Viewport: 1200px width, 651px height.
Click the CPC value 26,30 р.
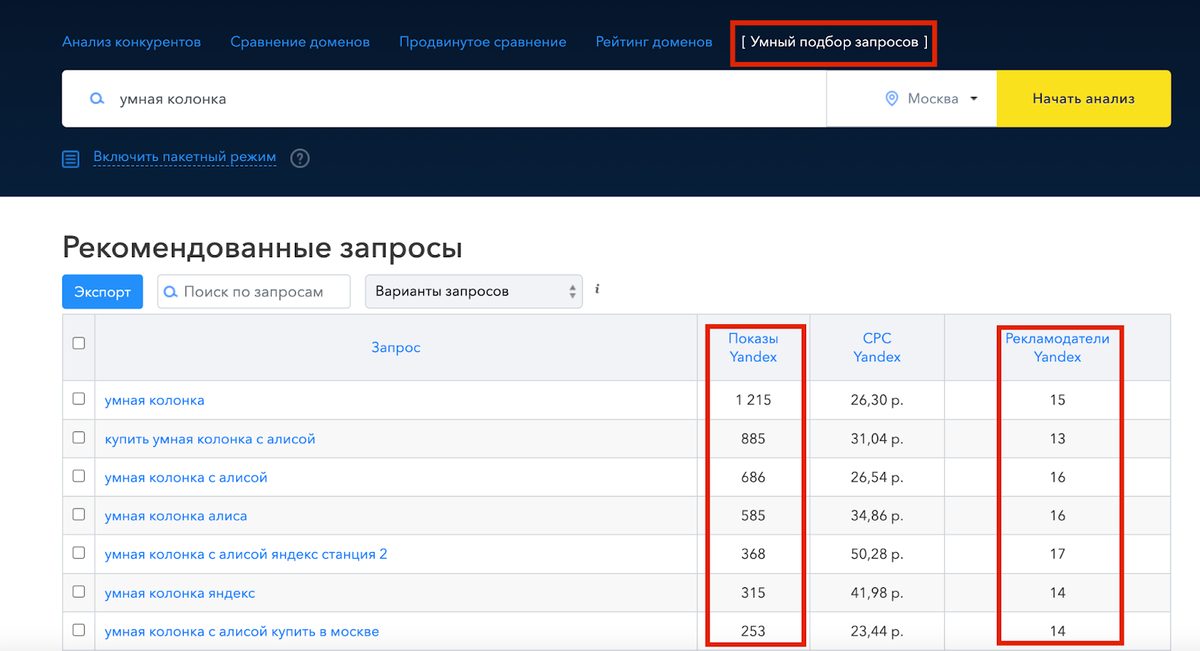pyautogui.click(x=877, y=400)
